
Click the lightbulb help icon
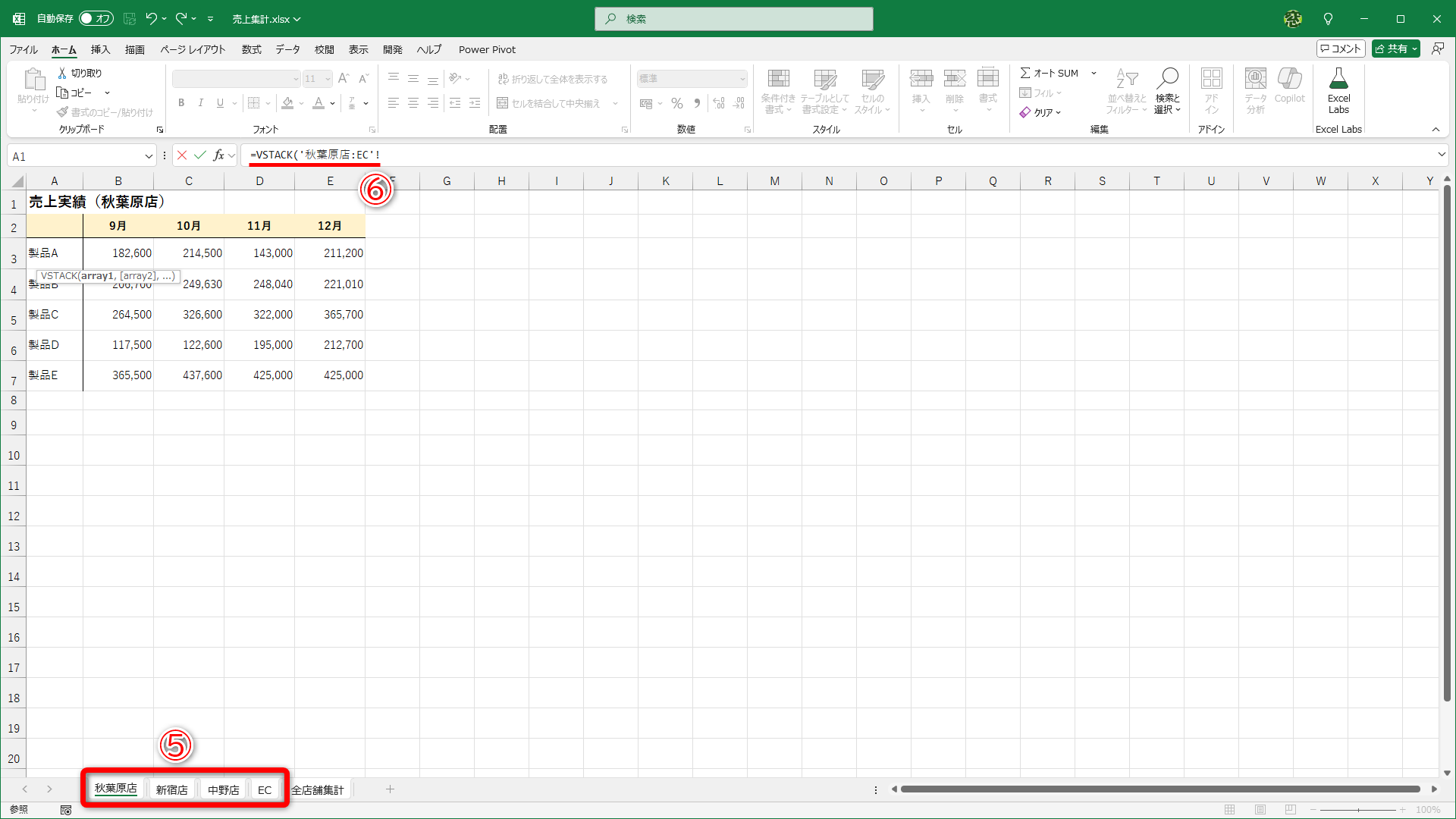(1328, 19)
